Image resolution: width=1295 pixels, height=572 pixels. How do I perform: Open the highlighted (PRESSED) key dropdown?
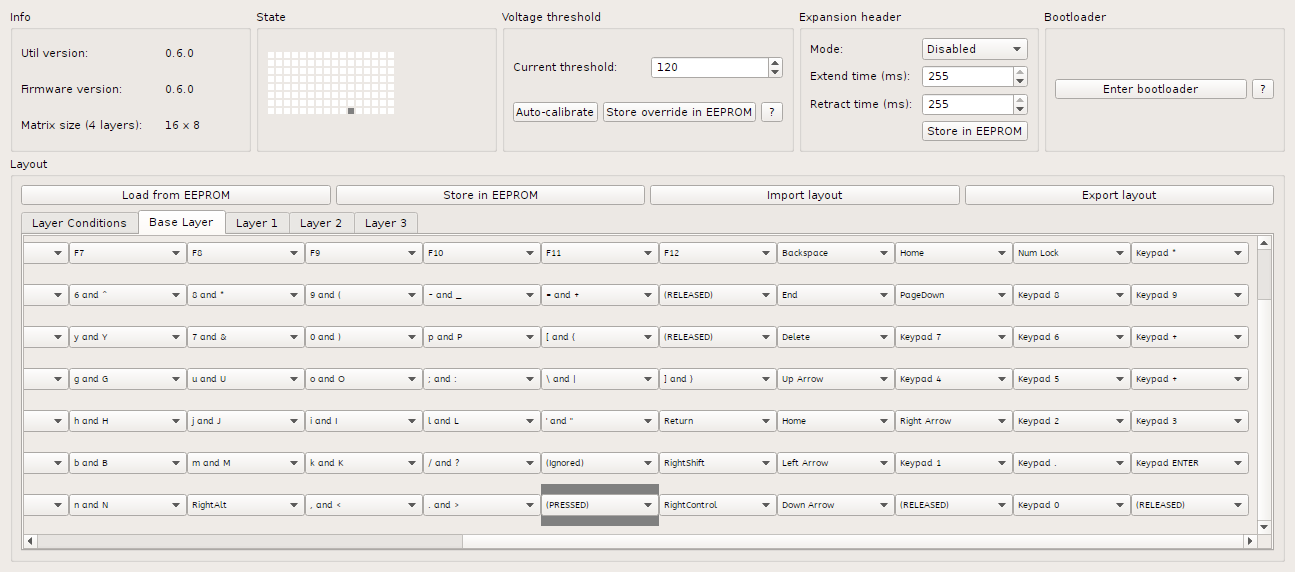pyautogui.click(x=599, y=505)
